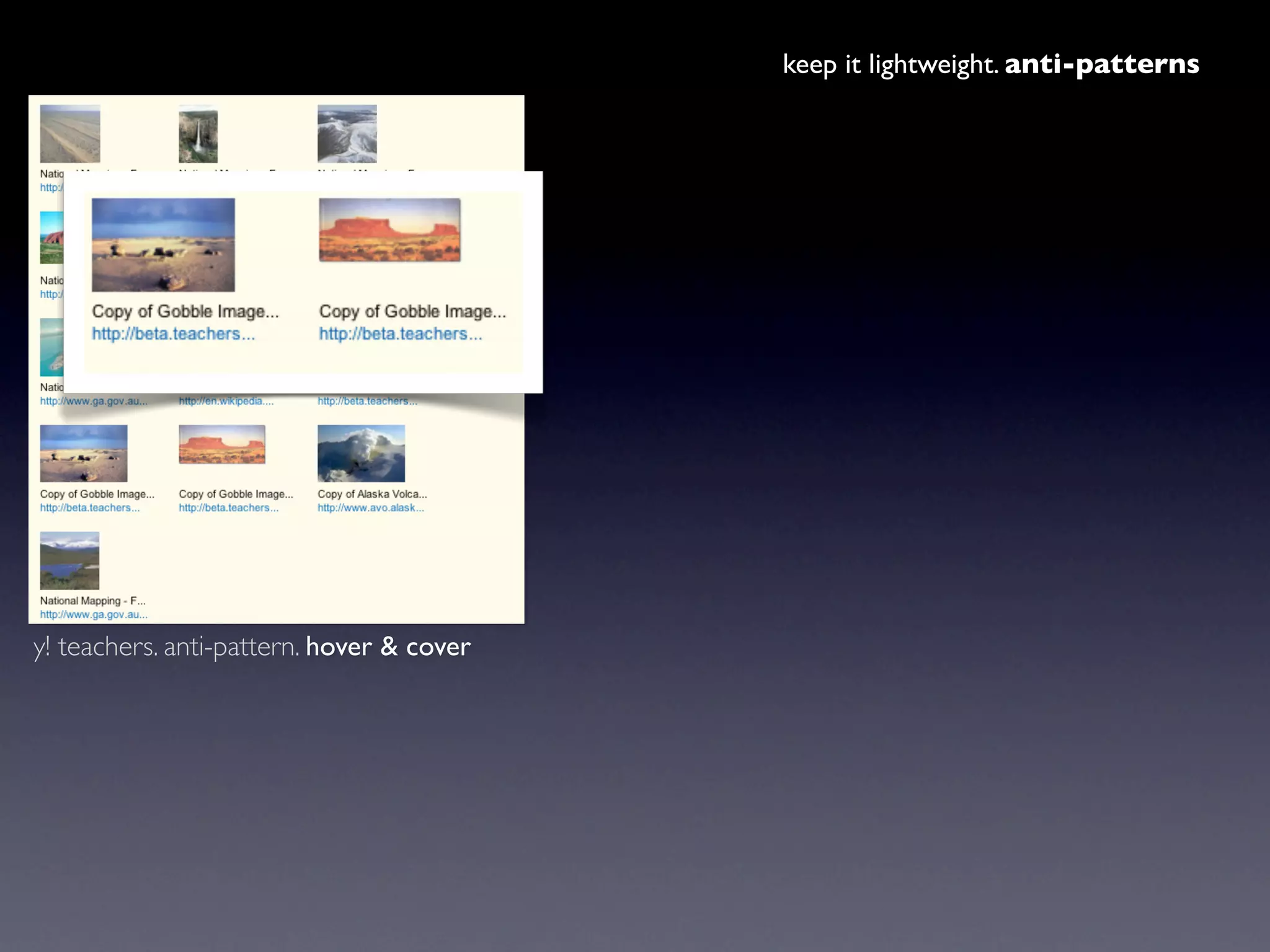Click the enlarged red mesa image in popup
The image size is (1270, 952).
click(x=389, y=230)
